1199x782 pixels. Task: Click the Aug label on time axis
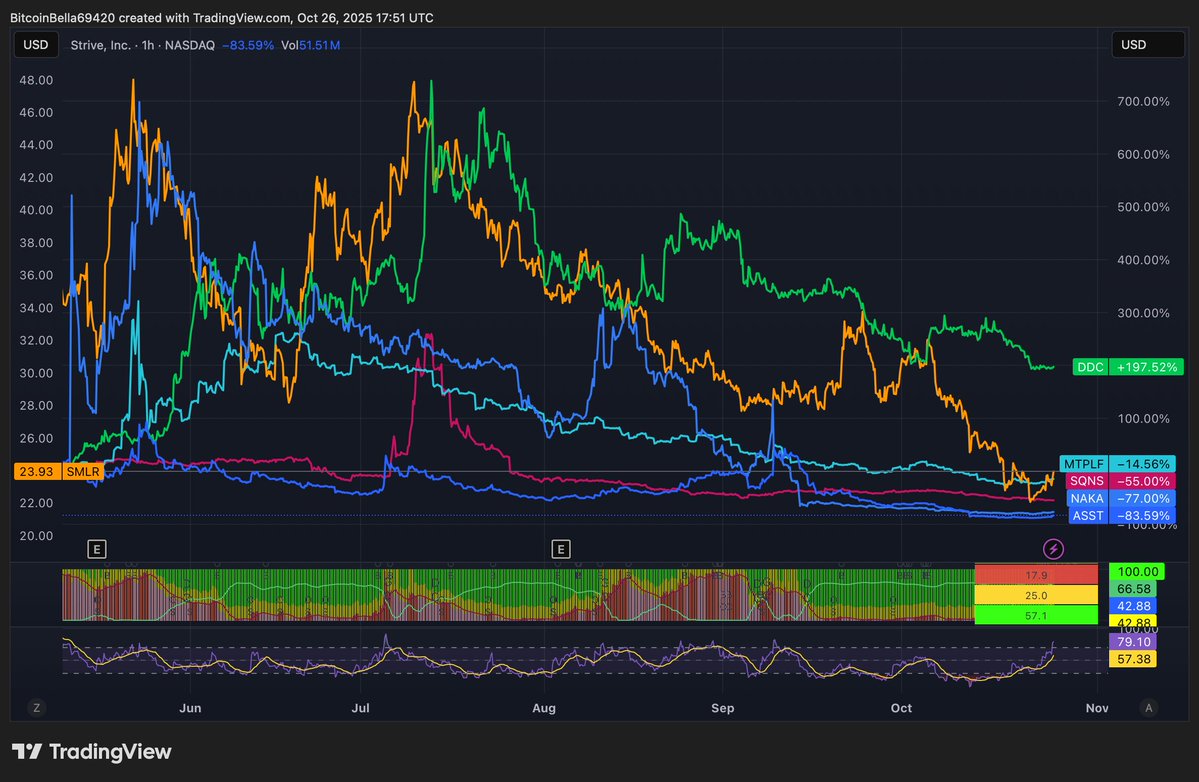point(544,708)
